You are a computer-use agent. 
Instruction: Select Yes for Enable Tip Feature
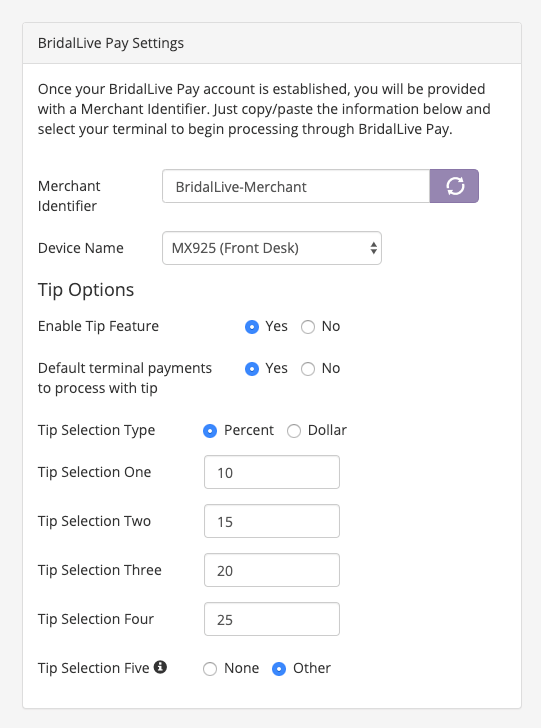pyautogui.click(x=252, y=327)
